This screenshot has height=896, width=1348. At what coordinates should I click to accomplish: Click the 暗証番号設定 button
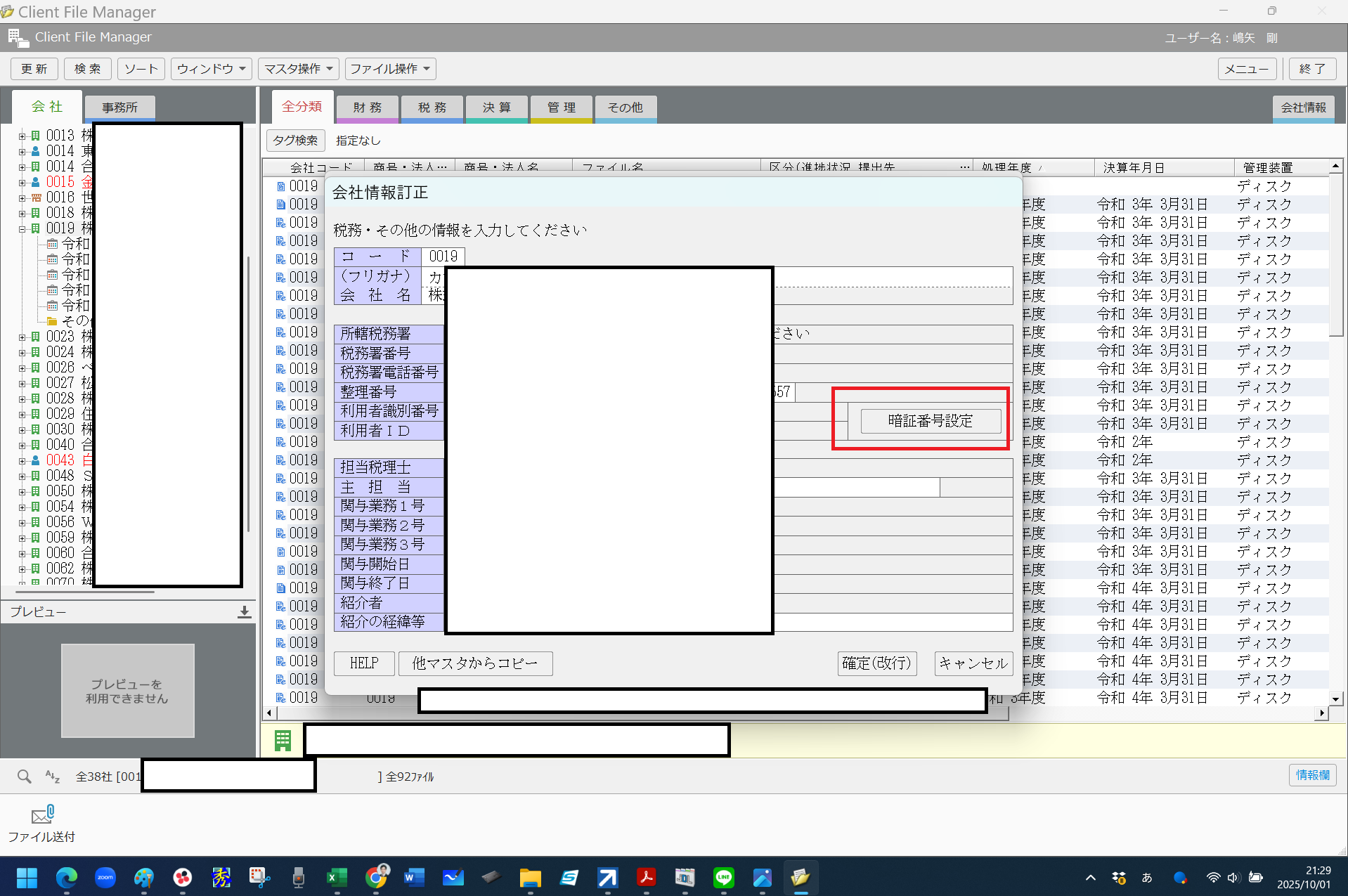click(x=931, y=421)
